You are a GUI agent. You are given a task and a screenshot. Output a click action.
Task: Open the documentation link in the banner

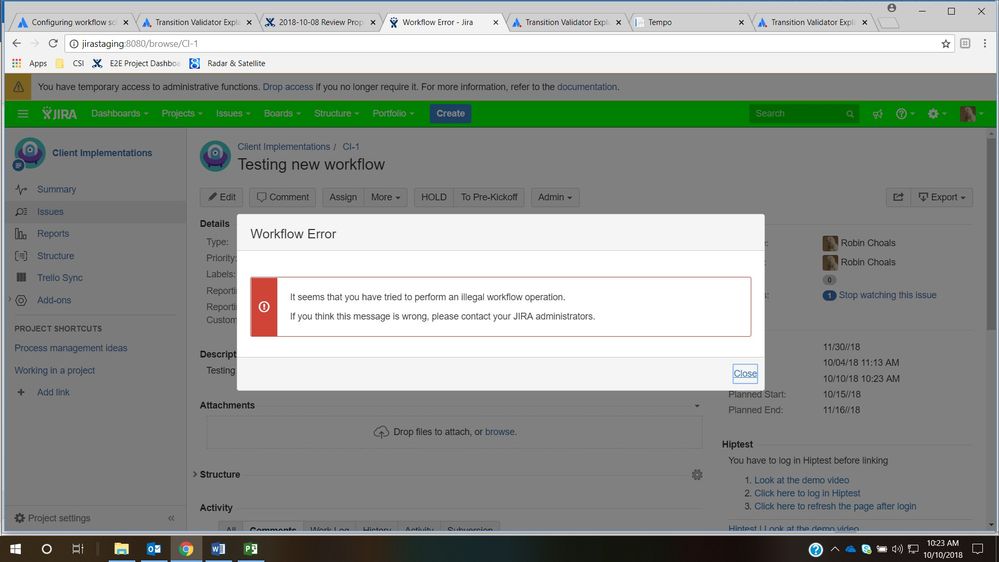pos(587,87)
